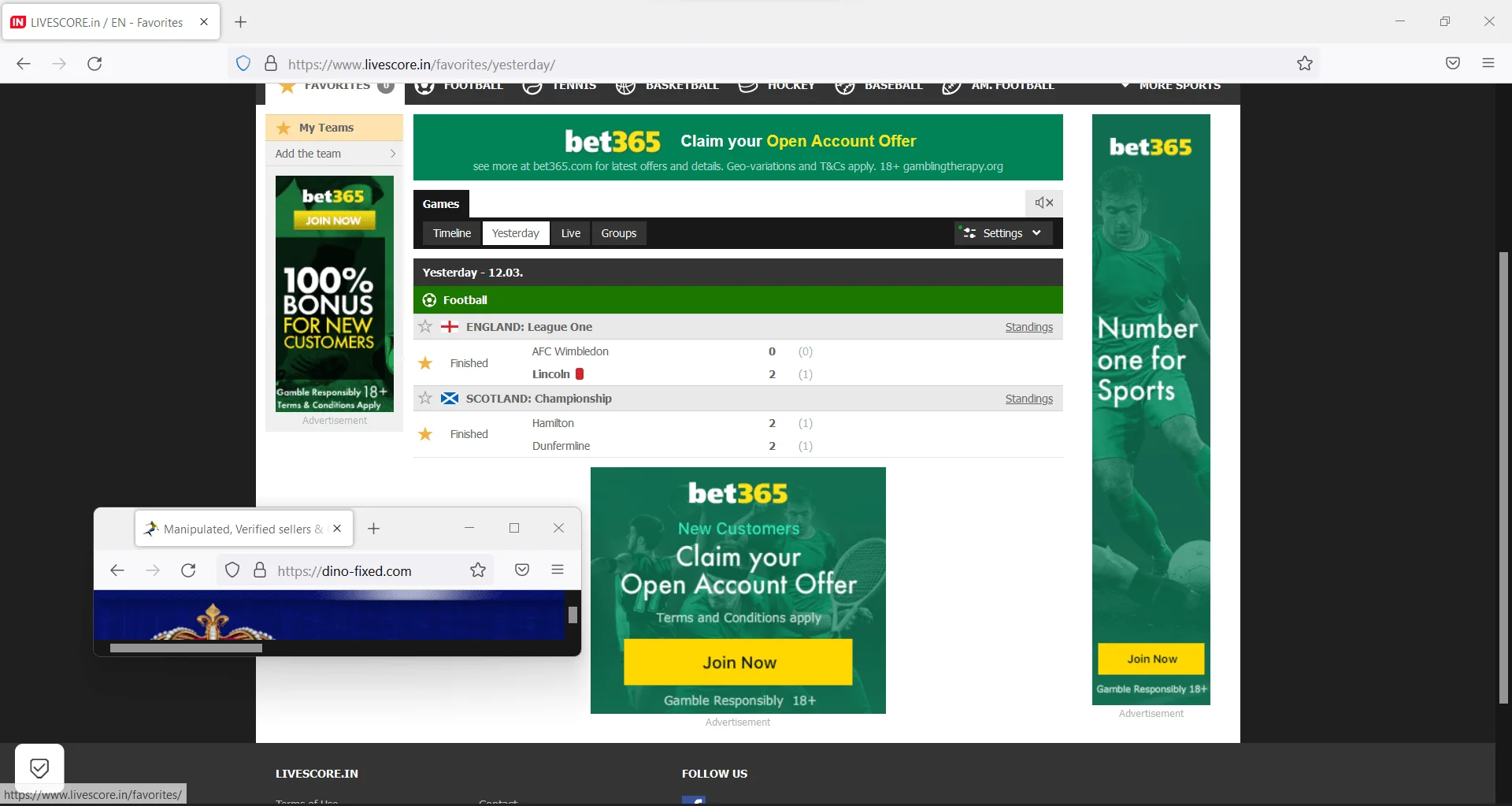Select the Games tab header
Screen dimensions: 1512x806
(441, 204)
